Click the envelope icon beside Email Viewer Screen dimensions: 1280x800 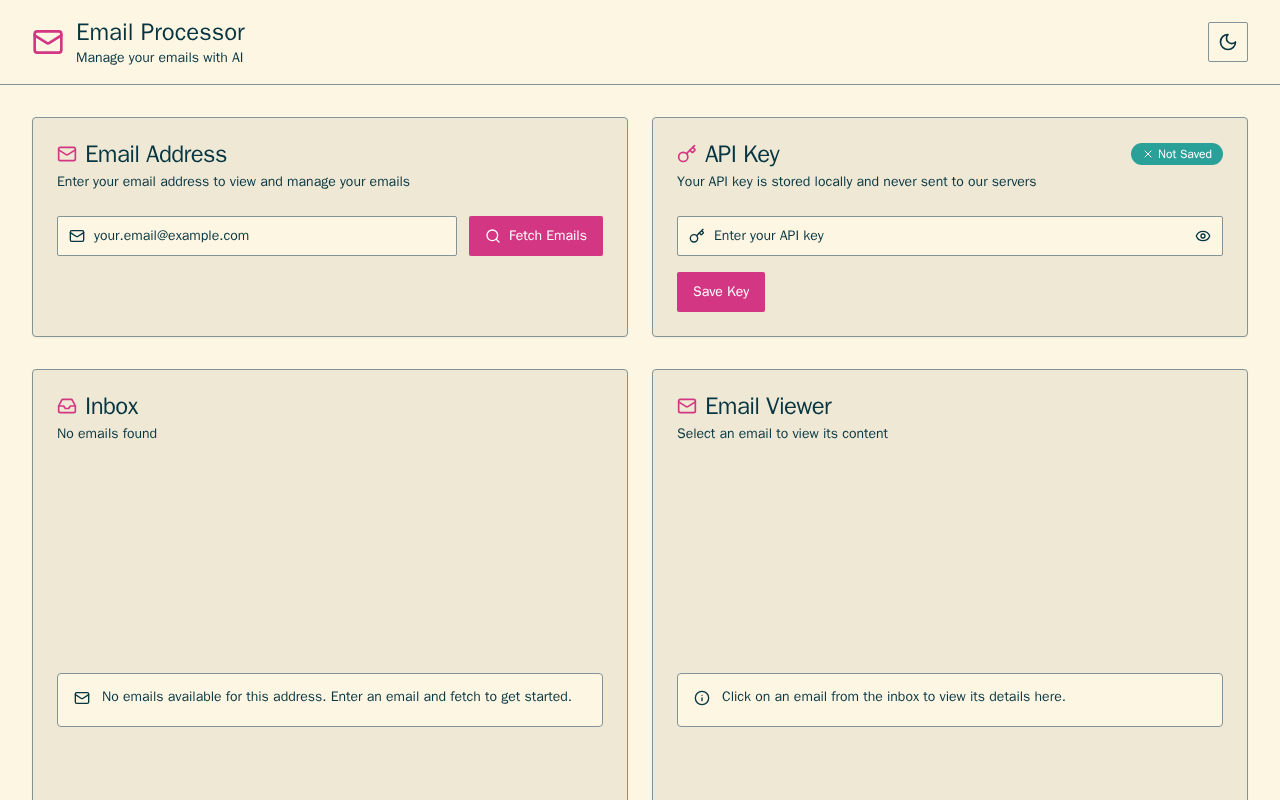tap(687, 406)
